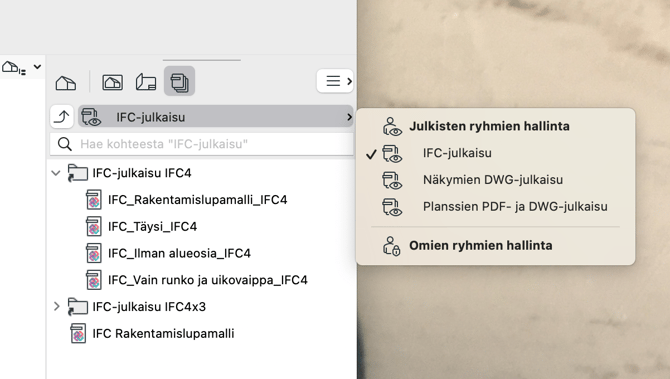Click the IFC_Ilman alueosia_IFC4 file icon
Viewport: 670px width, 379px height.
click(94, 253)
